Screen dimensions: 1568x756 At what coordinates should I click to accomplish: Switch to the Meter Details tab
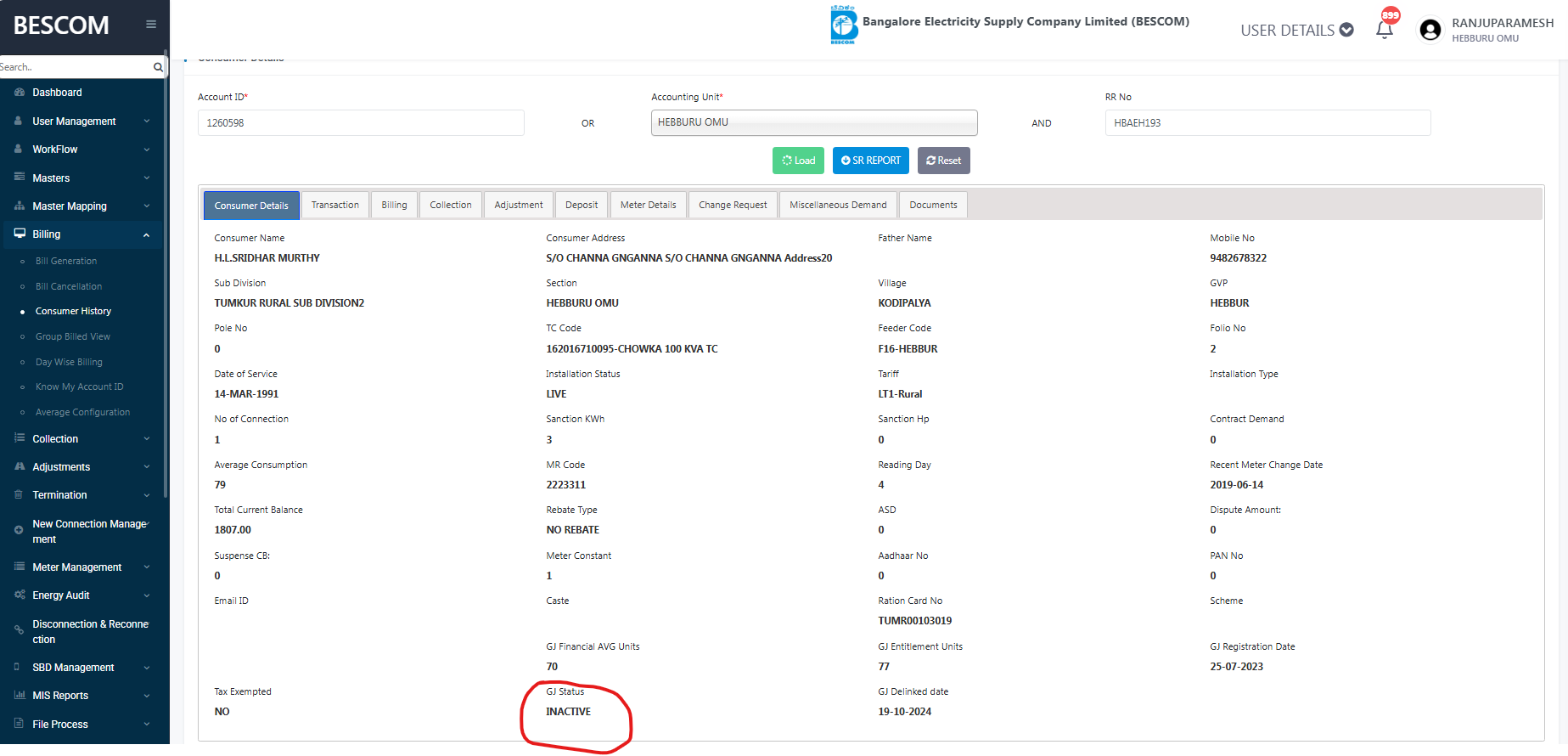point(649,205)
